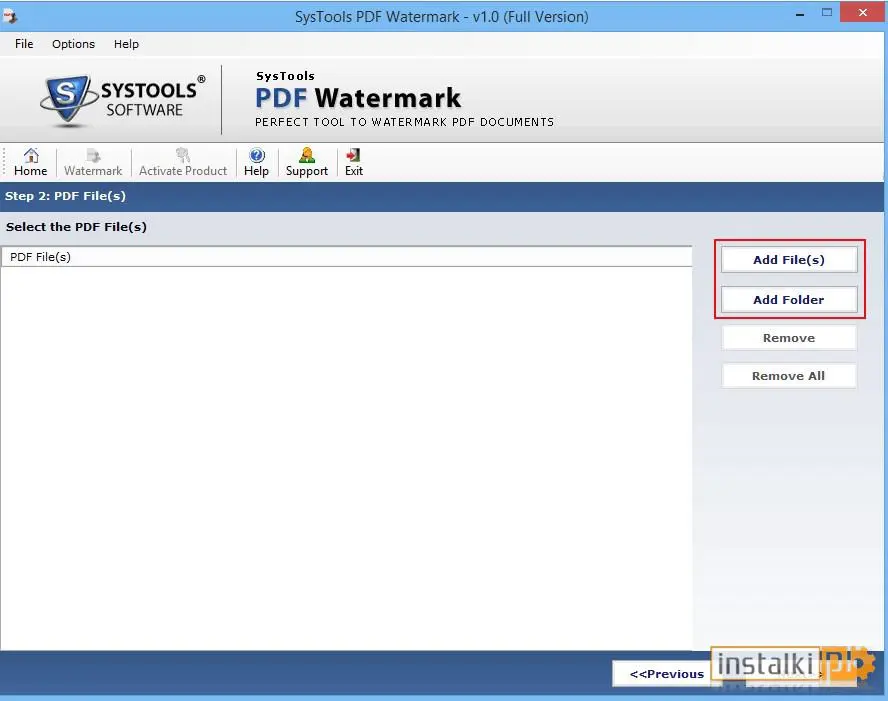Open the Help menu in the menu bar
Viewport: 888px width, 701px height.
coord(126,44)
